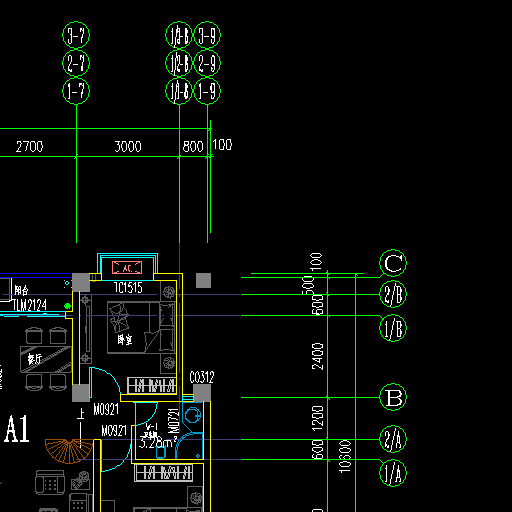This screenshot has height=512, width=512.
Task: Select the grid bubble labeled 3-7
Action: pyautogui.click(x=76, y=35)
